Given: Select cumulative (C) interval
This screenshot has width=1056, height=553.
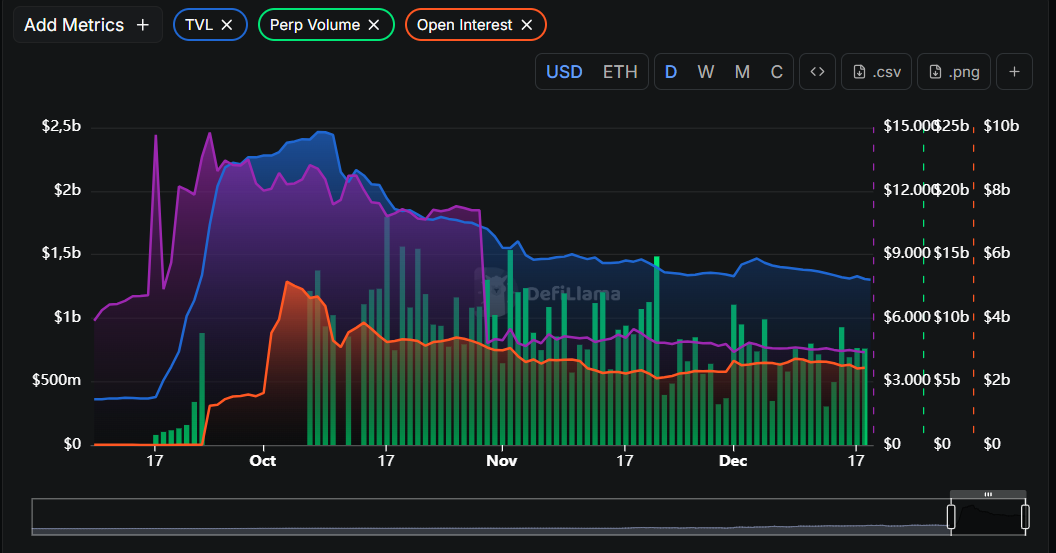Looking at the screenshot, I should click(776, 72).
